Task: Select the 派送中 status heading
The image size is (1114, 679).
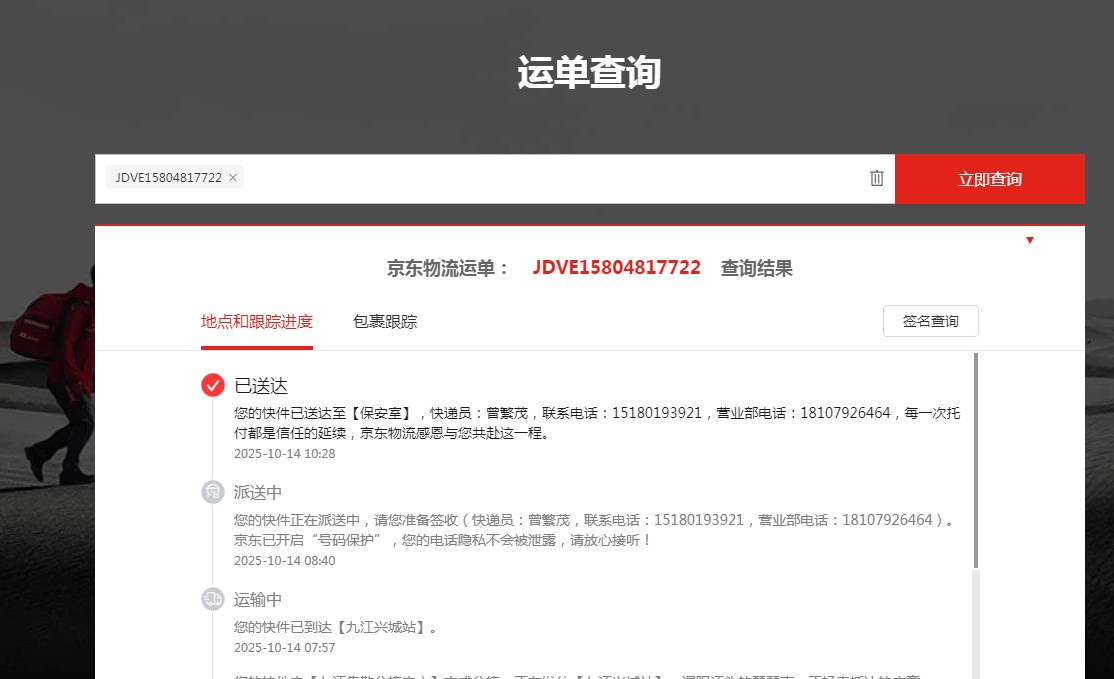Action: click(258, 492)
